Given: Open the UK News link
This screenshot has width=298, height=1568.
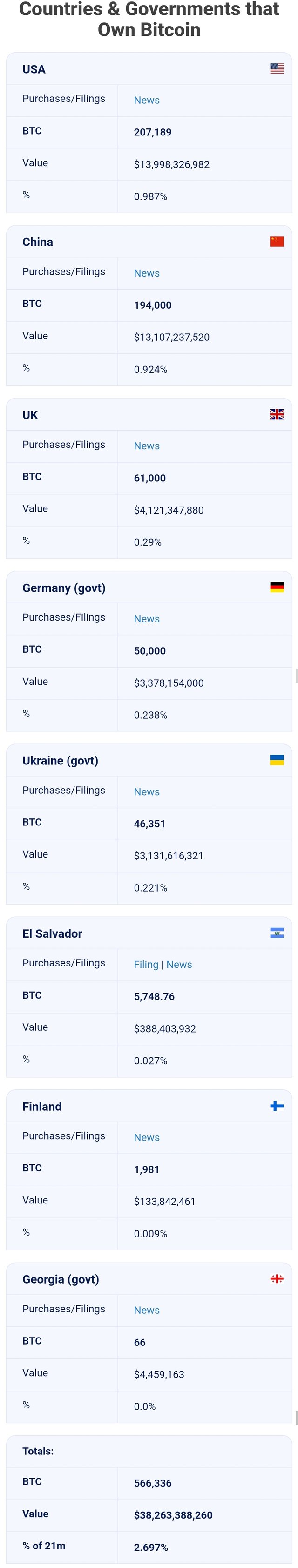Looking at the screenshot, I should point(147,446).
